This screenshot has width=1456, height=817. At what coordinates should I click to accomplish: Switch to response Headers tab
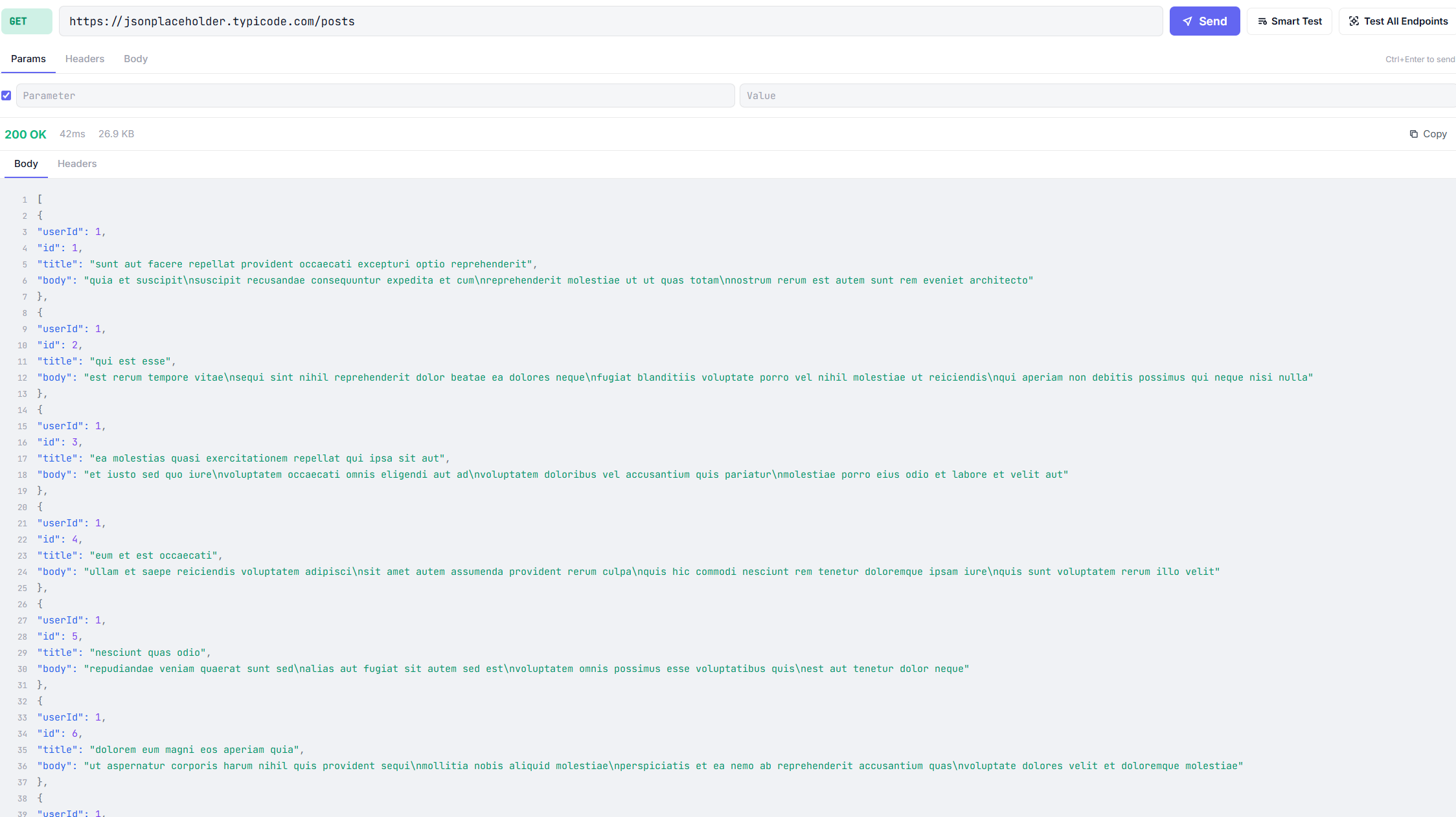click(77, 164)
